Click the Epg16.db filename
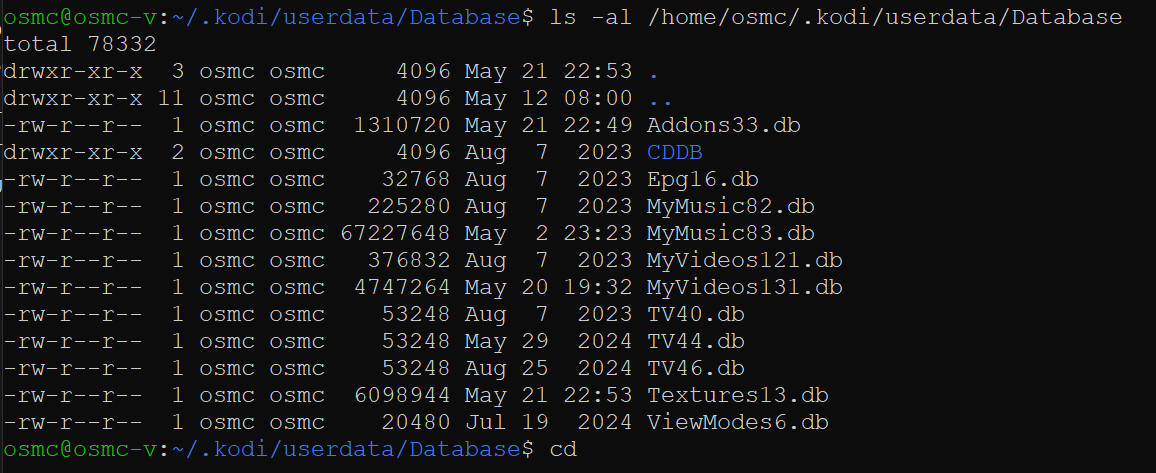This screenshot has height=473, width=1156. coord(703,179)
